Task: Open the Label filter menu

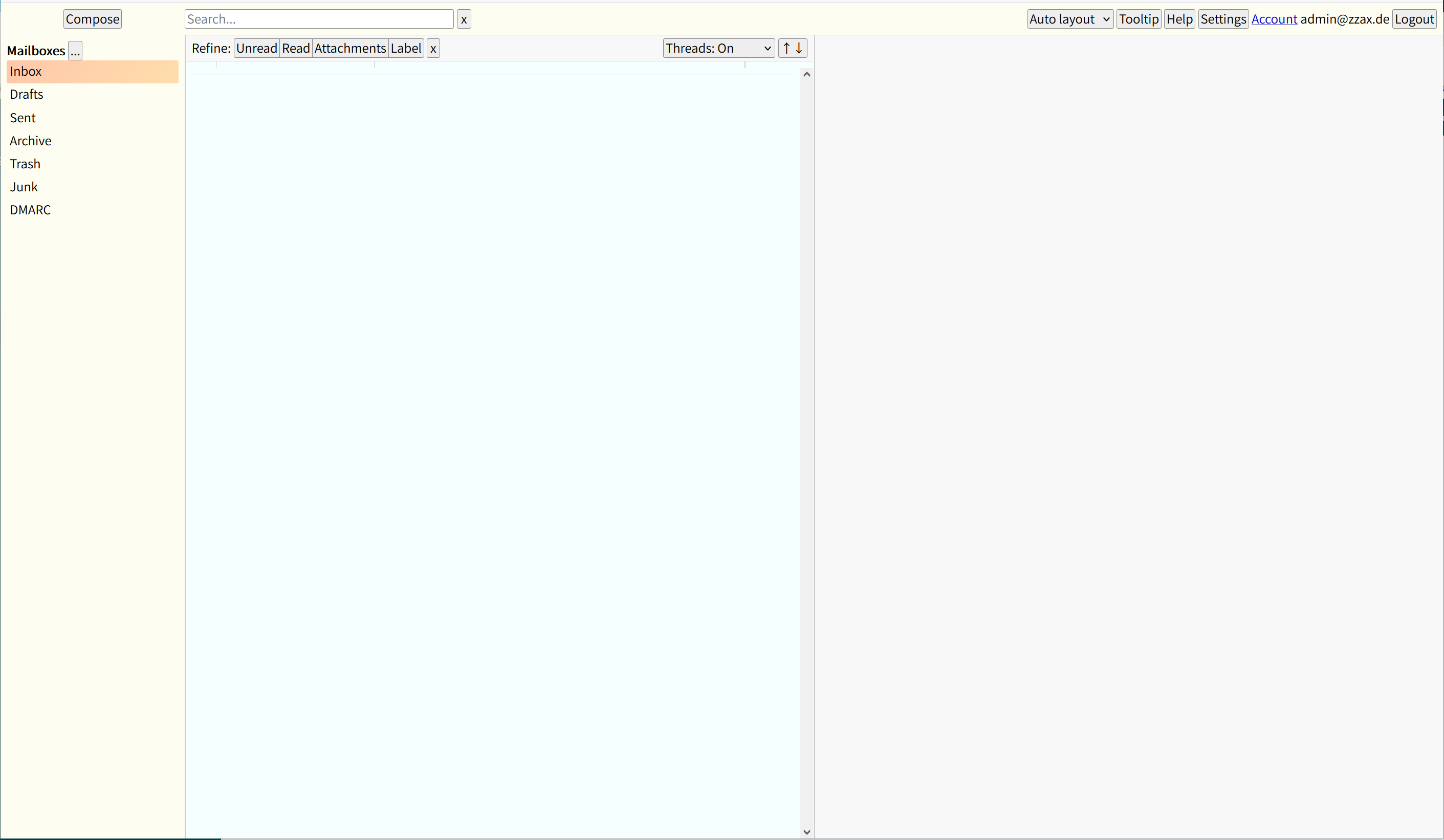Action: 406,49
